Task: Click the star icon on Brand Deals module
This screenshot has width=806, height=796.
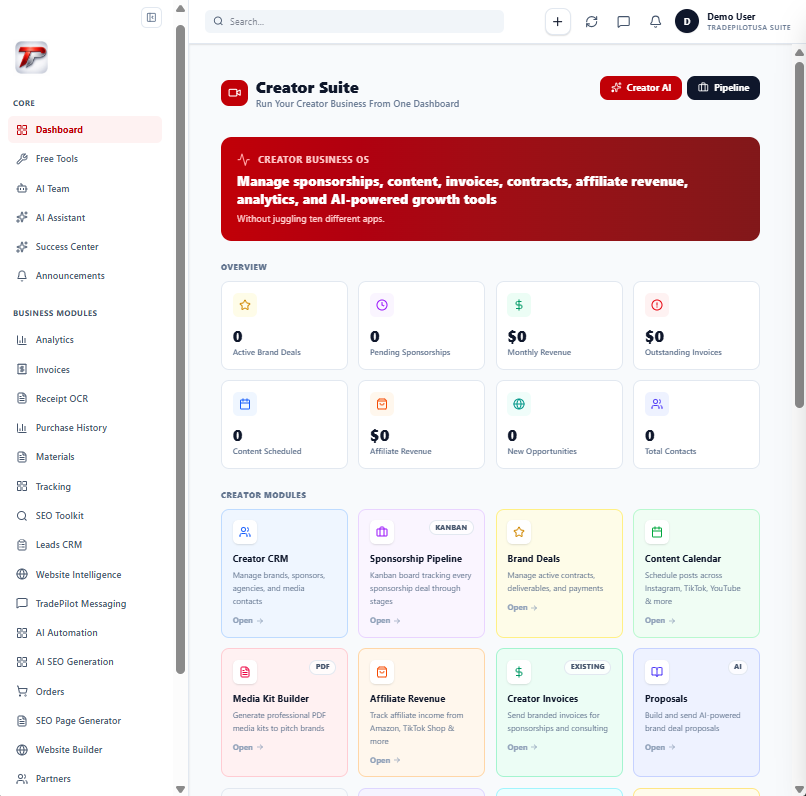Action: coord(519,532)
